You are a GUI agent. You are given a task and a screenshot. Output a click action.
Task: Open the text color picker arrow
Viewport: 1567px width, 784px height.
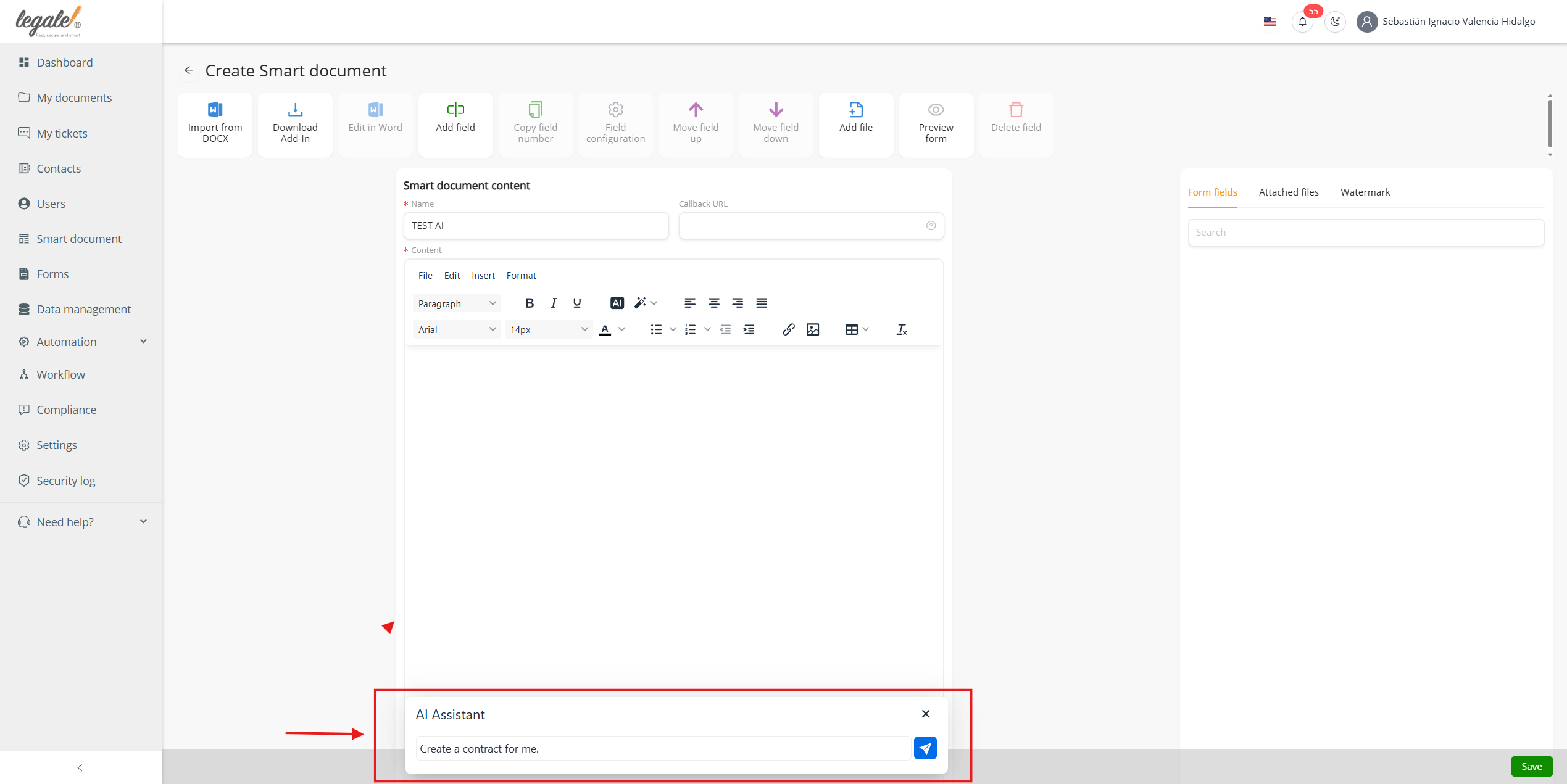point(622,329)
